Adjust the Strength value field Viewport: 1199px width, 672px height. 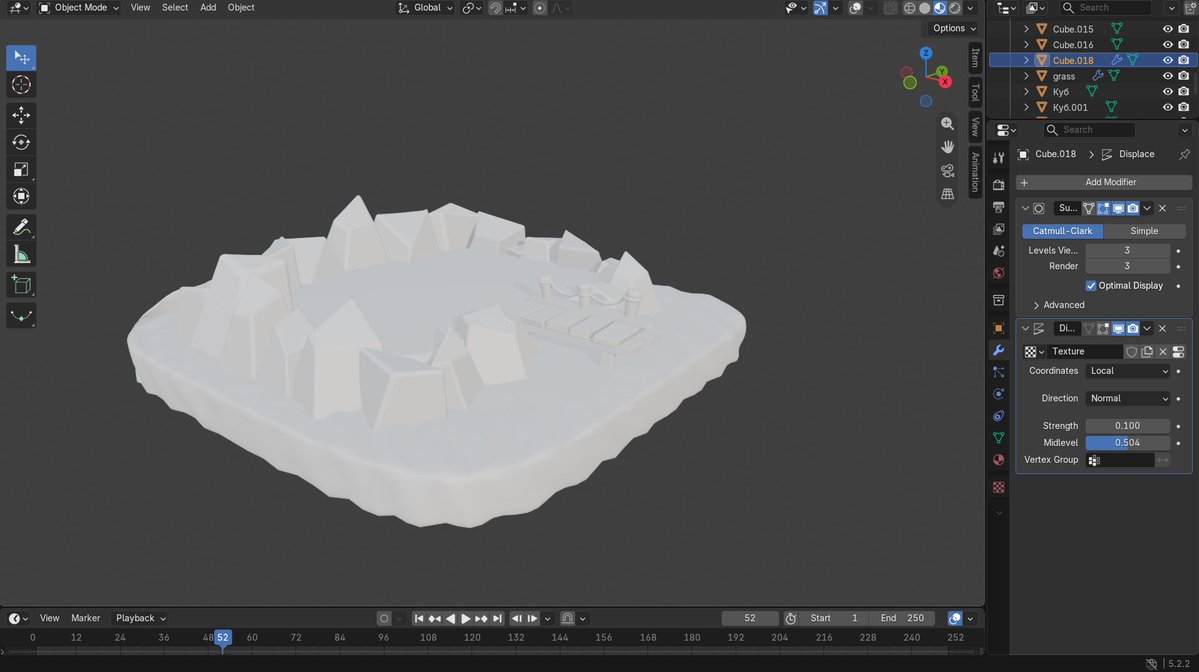pyautogui.click(x=1127, y=426)
